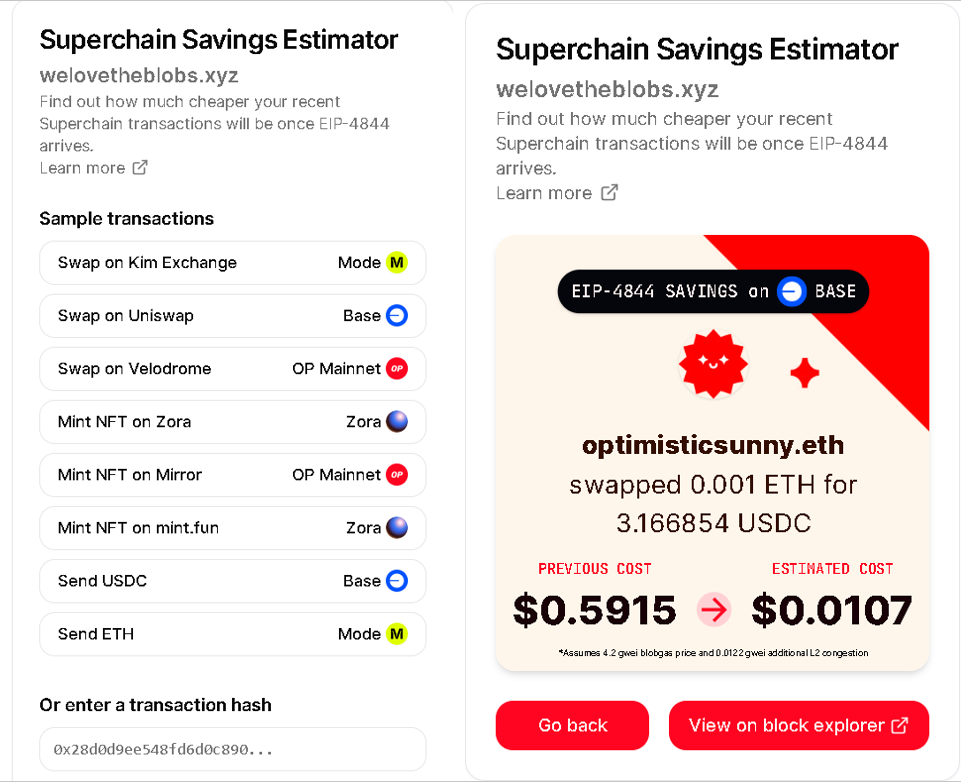Click the red arrow between the cost values

click(714, 609)
